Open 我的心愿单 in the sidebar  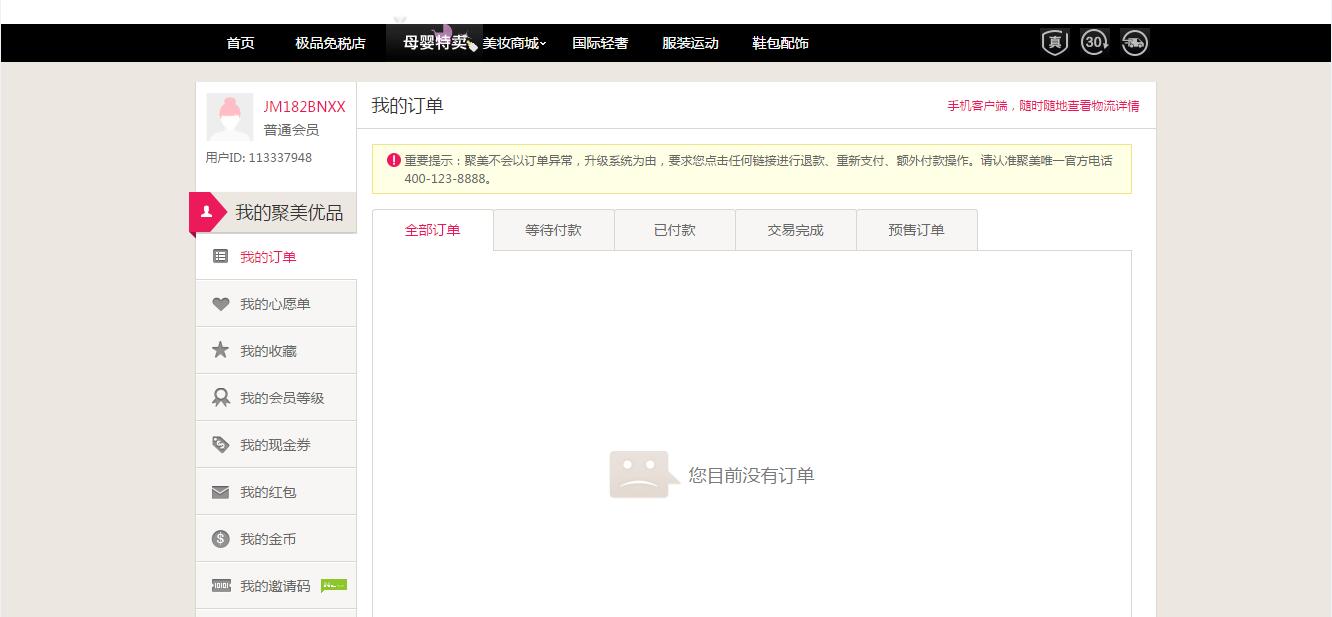(x=276, y=304)
